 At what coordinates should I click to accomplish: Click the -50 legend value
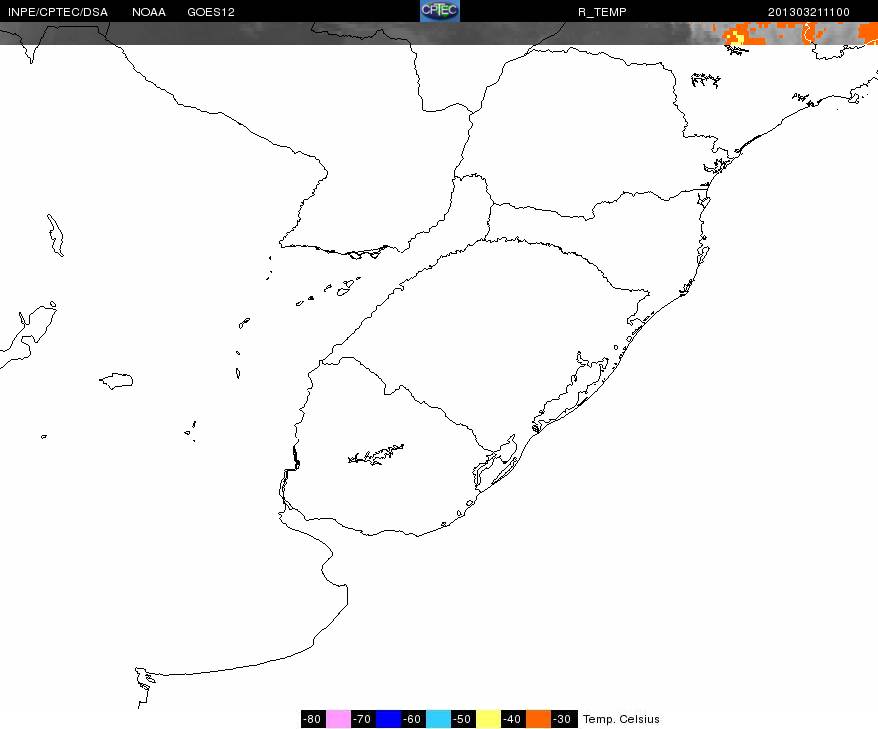pos(463,719)
